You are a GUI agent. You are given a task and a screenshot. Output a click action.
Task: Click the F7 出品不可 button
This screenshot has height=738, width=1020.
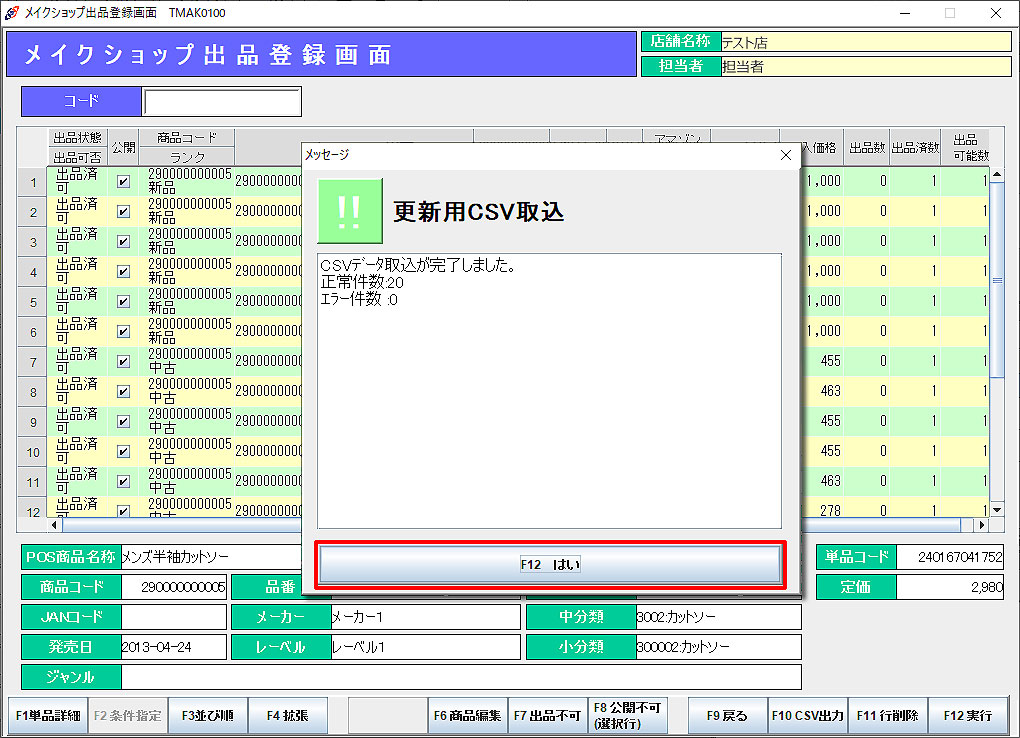click(x=547, y=716)
